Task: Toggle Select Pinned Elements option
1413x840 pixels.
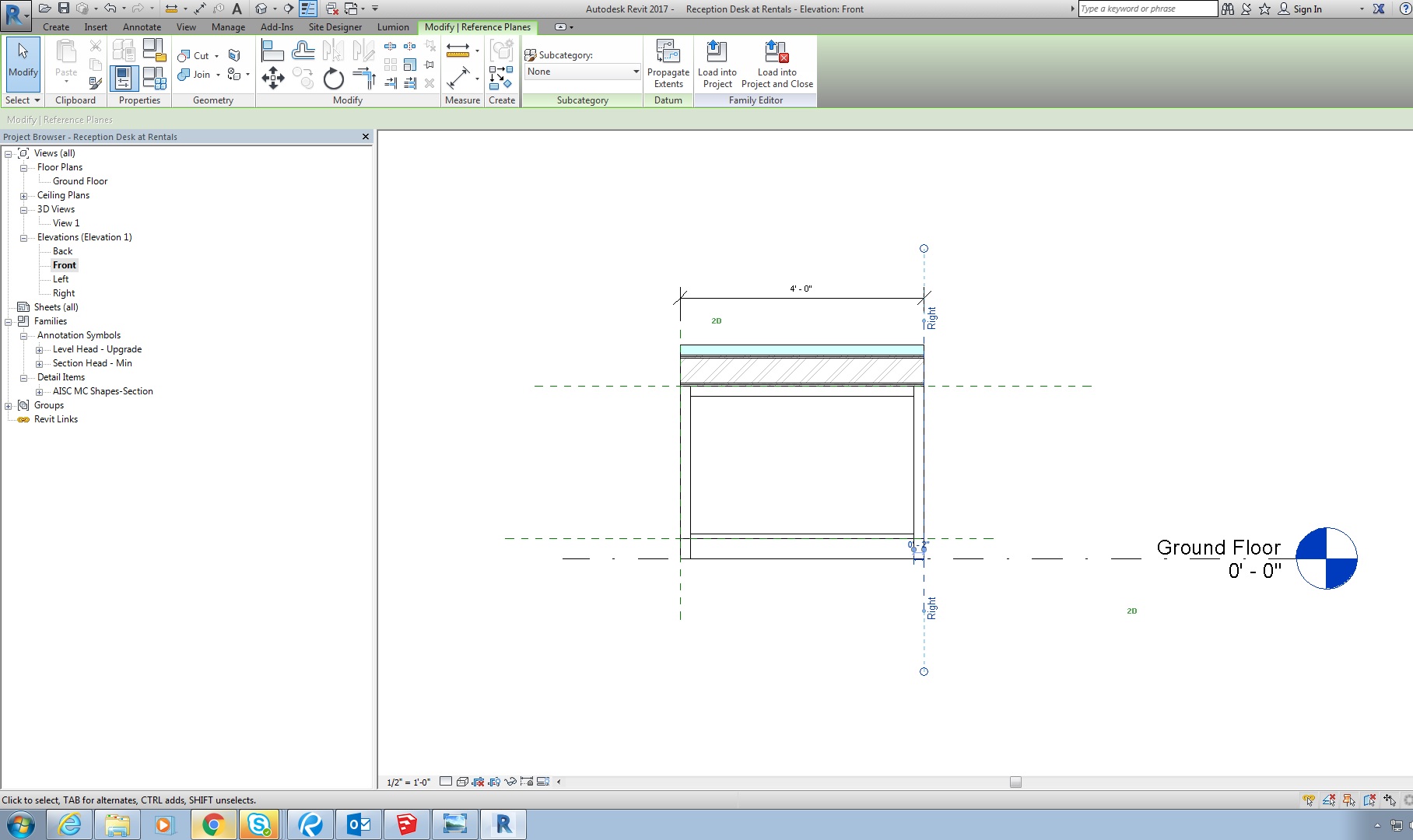Action: tap(1349, 800)
